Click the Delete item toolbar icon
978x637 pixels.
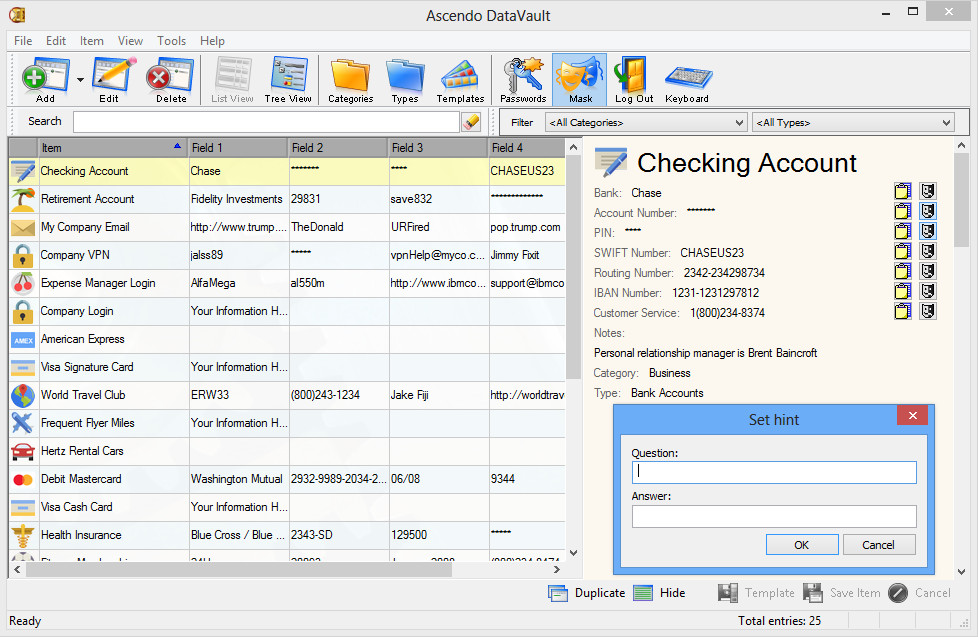[x=170, y=80]
